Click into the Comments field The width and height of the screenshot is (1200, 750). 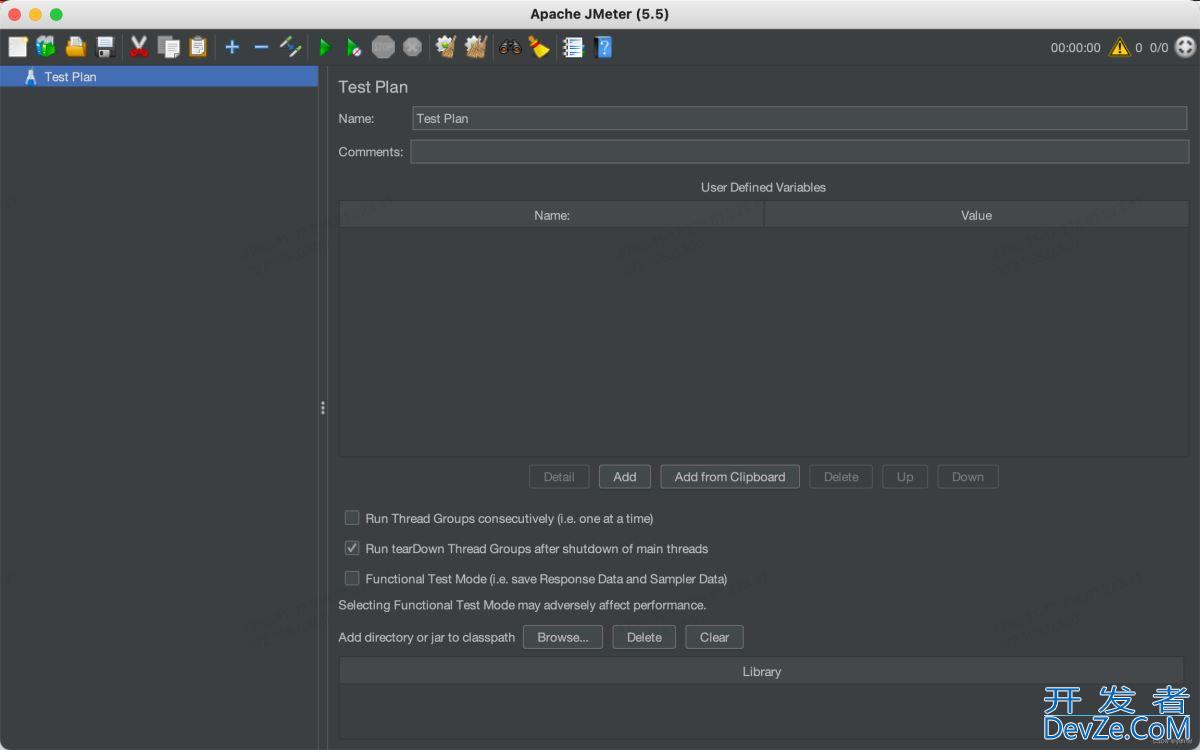tap(800, 152)
